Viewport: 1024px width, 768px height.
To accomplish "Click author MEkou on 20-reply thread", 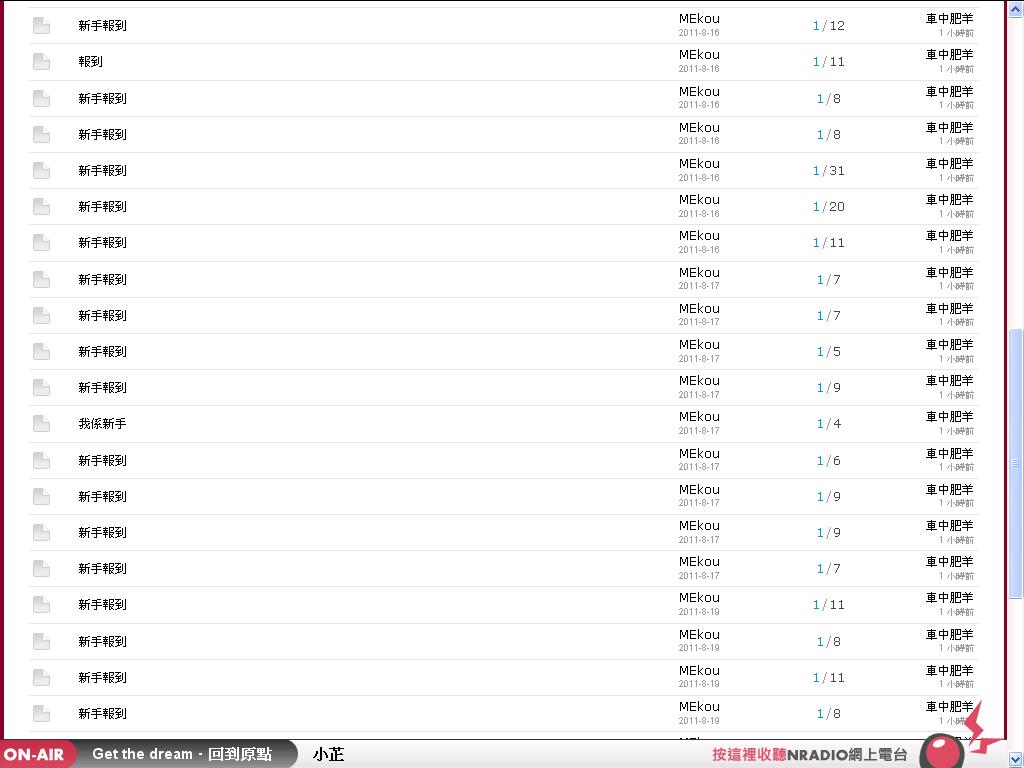I will coord(699,200).
